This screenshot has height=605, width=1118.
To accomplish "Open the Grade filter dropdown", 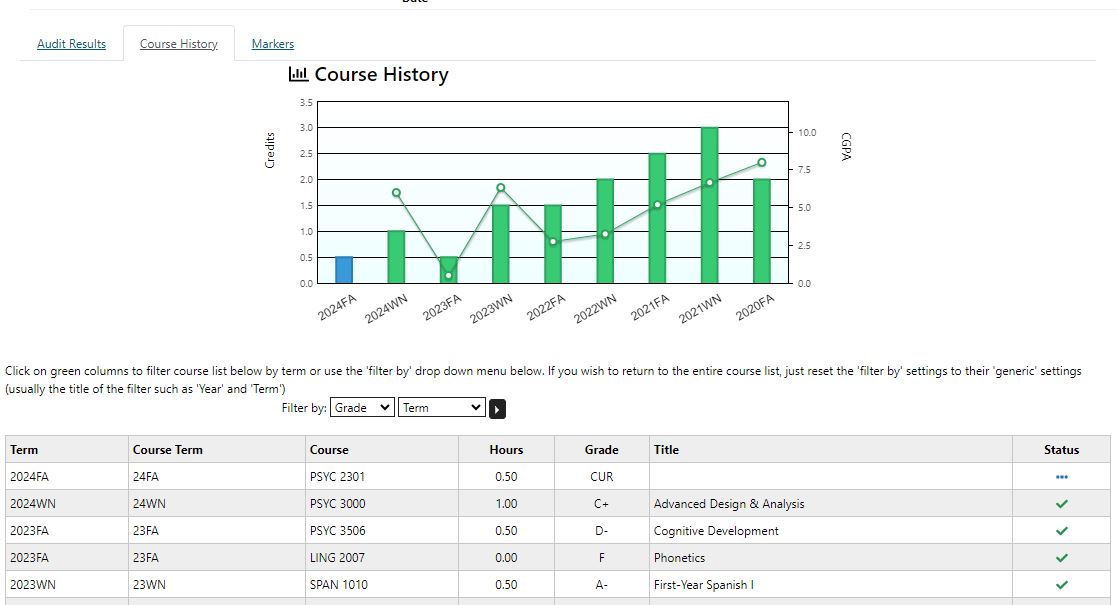I will click(x=362, y=408).
